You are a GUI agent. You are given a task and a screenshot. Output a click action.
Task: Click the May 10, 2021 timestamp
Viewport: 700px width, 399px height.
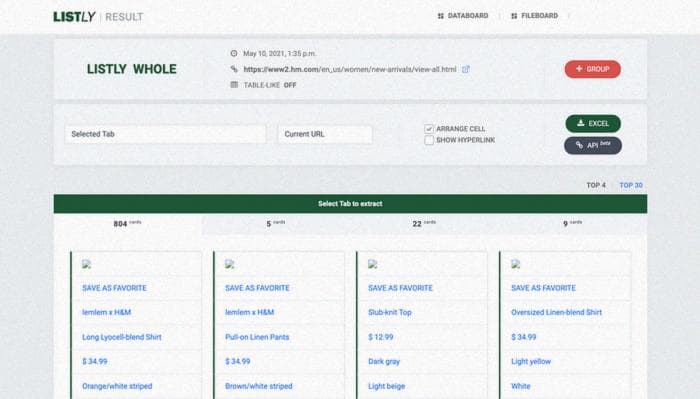(x=279, y=54)
